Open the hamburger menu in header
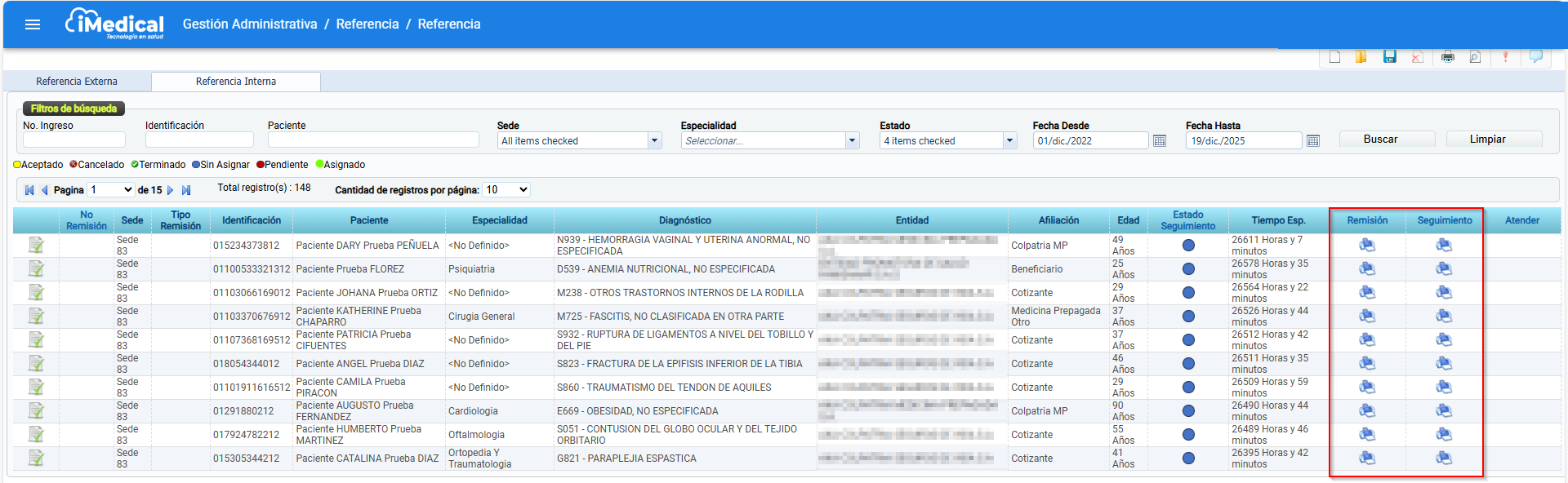 [33, 24]
